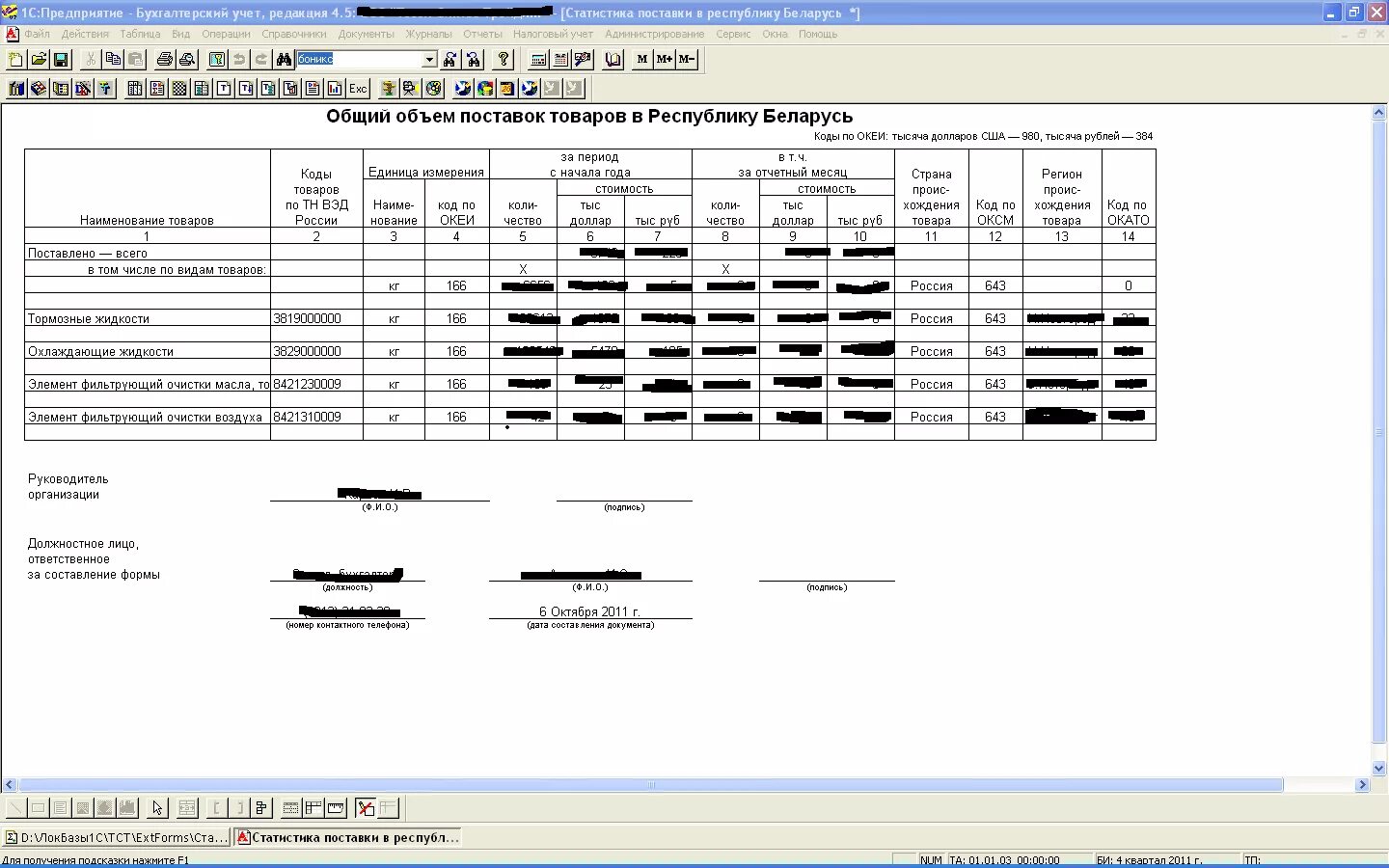Click the Exc toolbar button
The image size is (1389, 868).
pyautogui.click(x=358, y=89)
